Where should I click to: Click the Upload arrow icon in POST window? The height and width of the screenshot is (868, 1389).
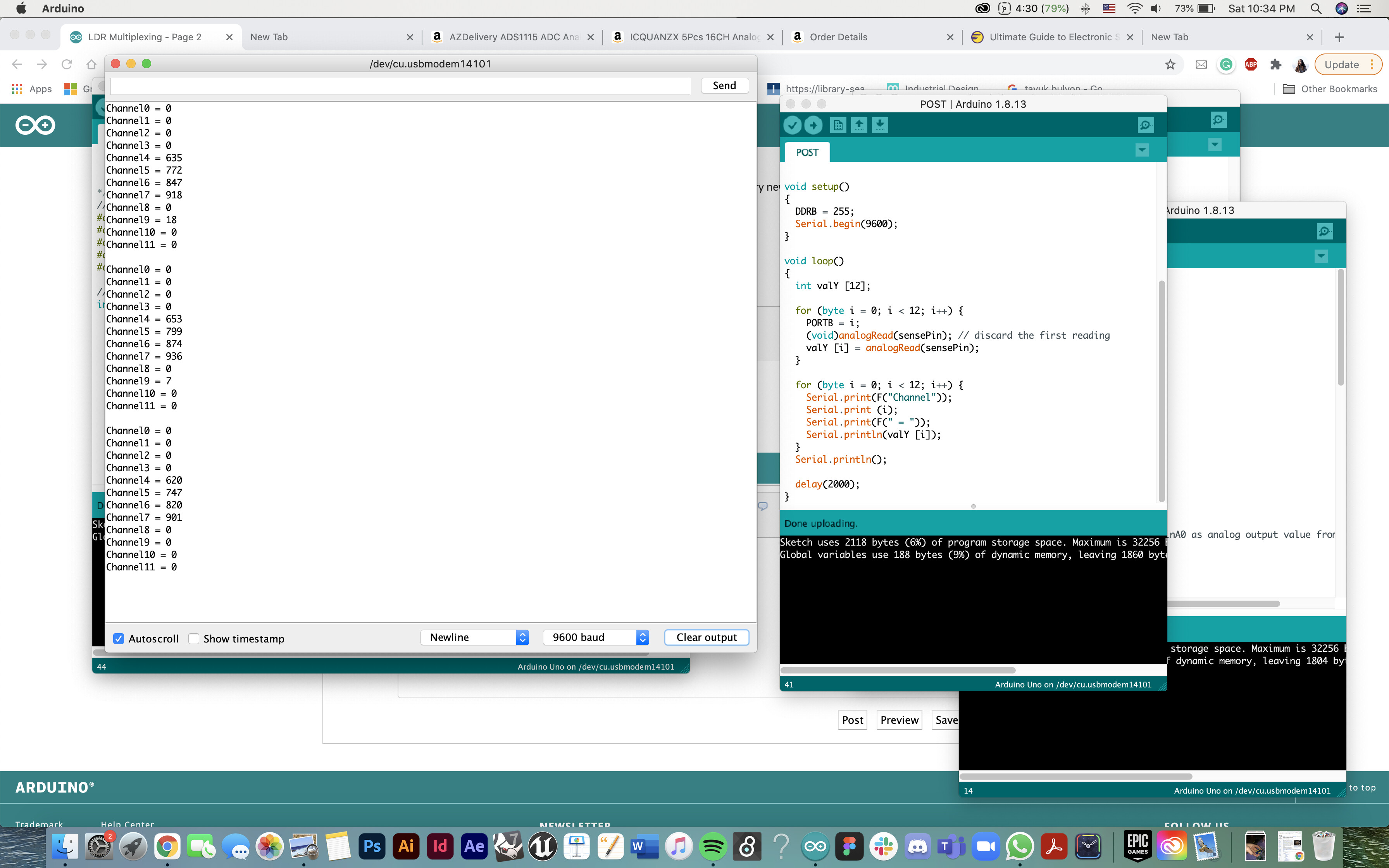tap(813, 125)
